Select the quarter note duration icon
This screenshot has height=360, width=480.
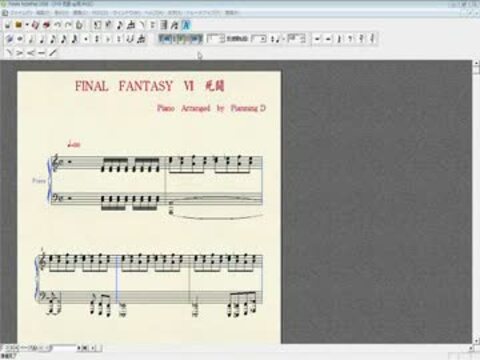coord(42,39)
